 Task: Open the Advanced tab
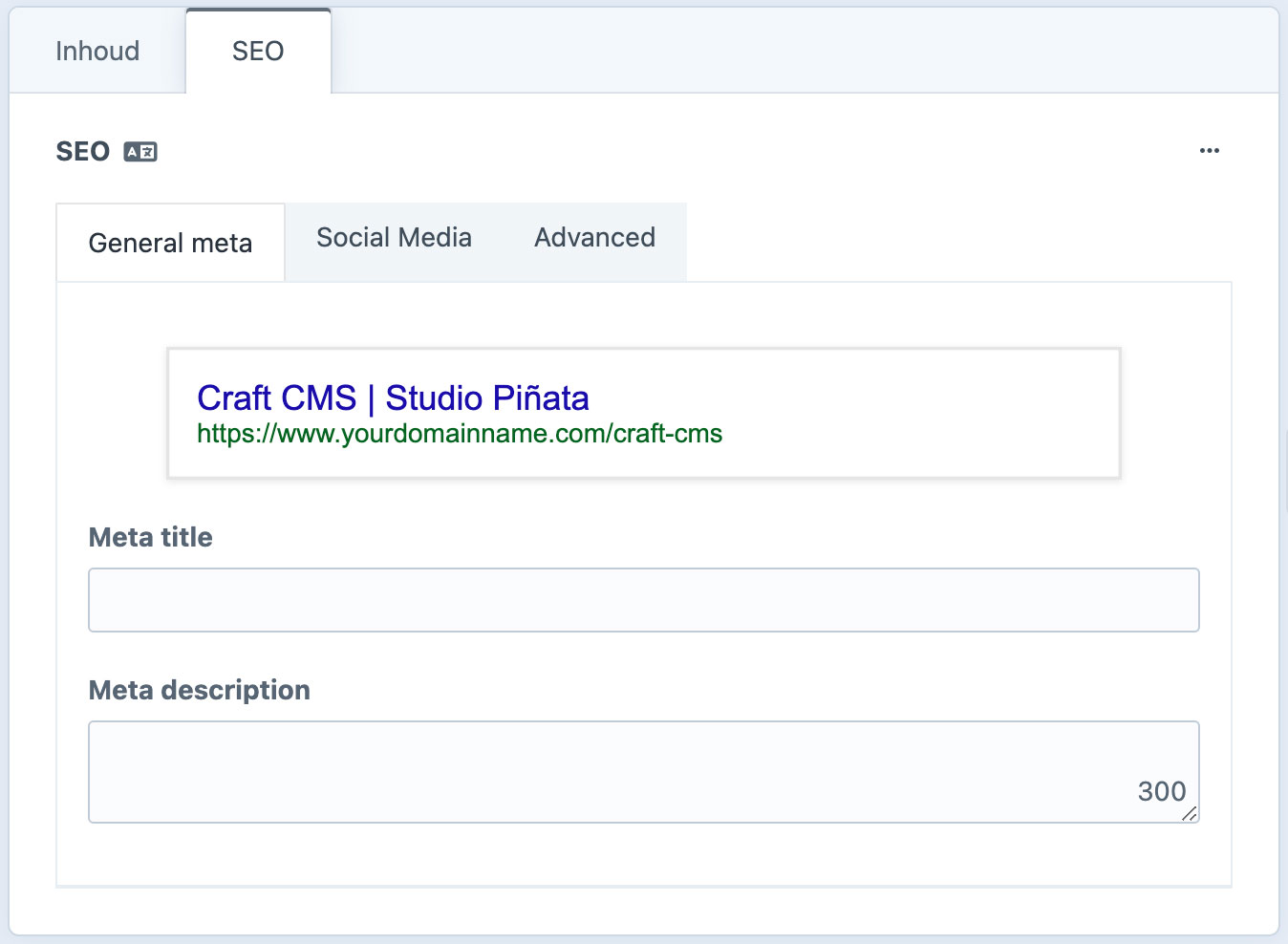point(594,238)
